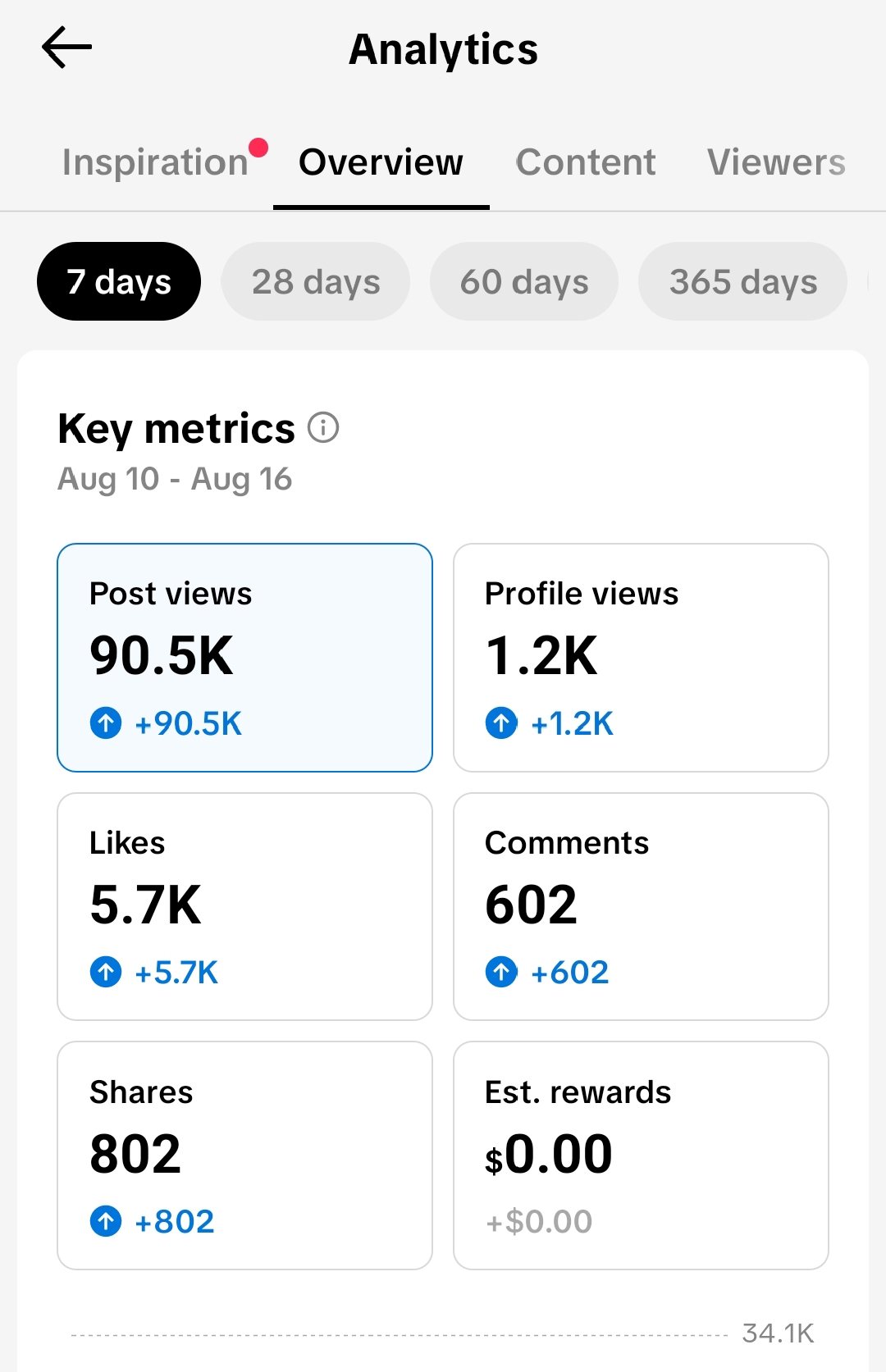Open the Content tab
886x1372 pixels.
pyautogui.click(x=586, y=162)
